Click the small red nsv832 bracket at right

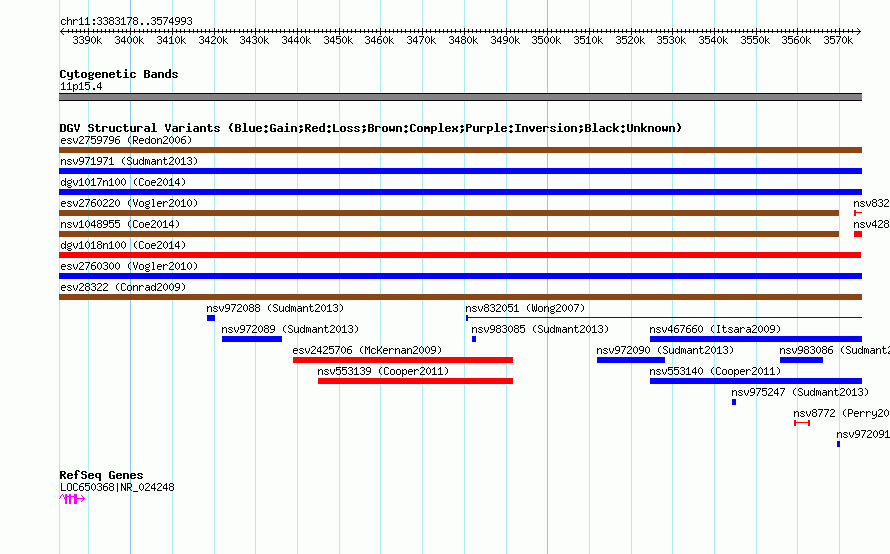[858, 213]
